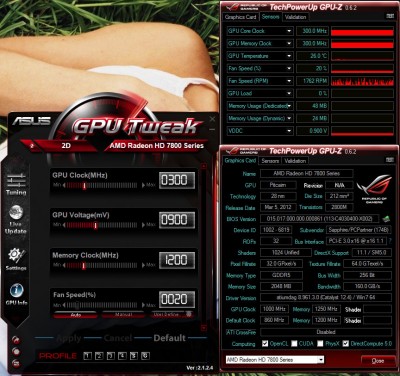Open GPU Core Clock sensor dropdown
The image size is (400, 376).
(x=289, y=31)
